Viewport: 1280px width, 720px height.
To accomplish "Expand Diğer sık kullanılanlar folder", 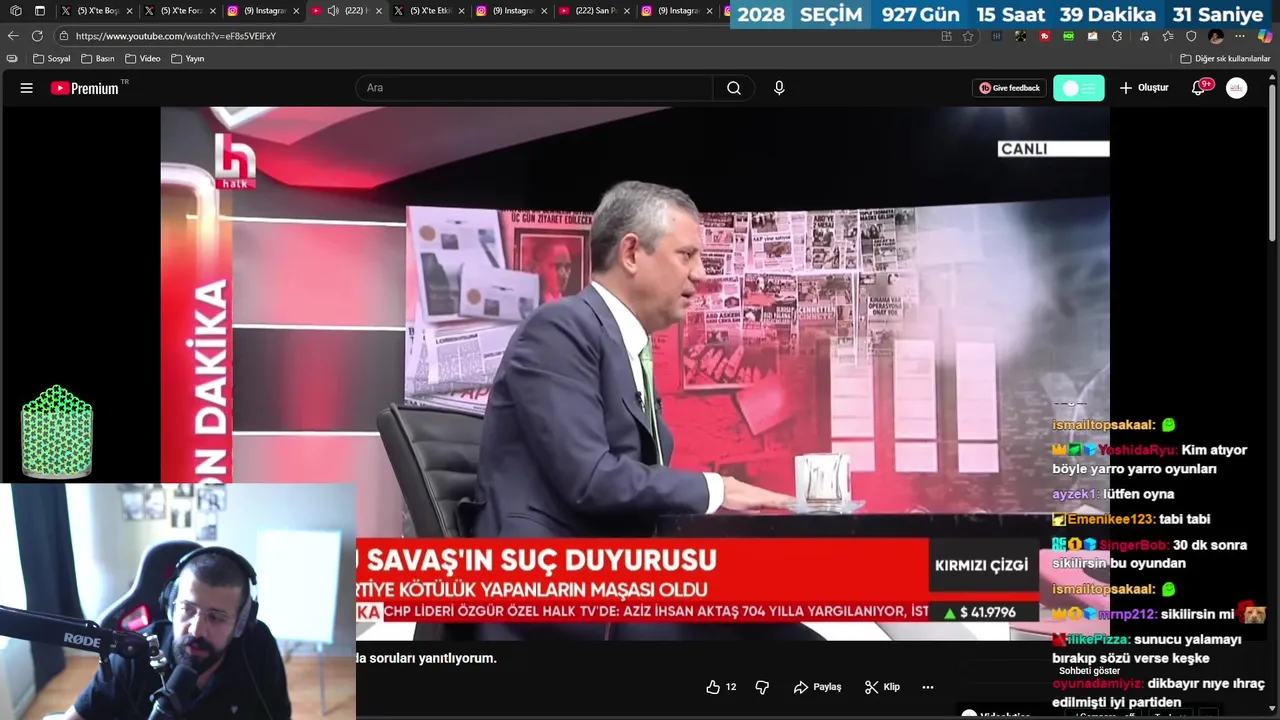I will point(1225,59).
